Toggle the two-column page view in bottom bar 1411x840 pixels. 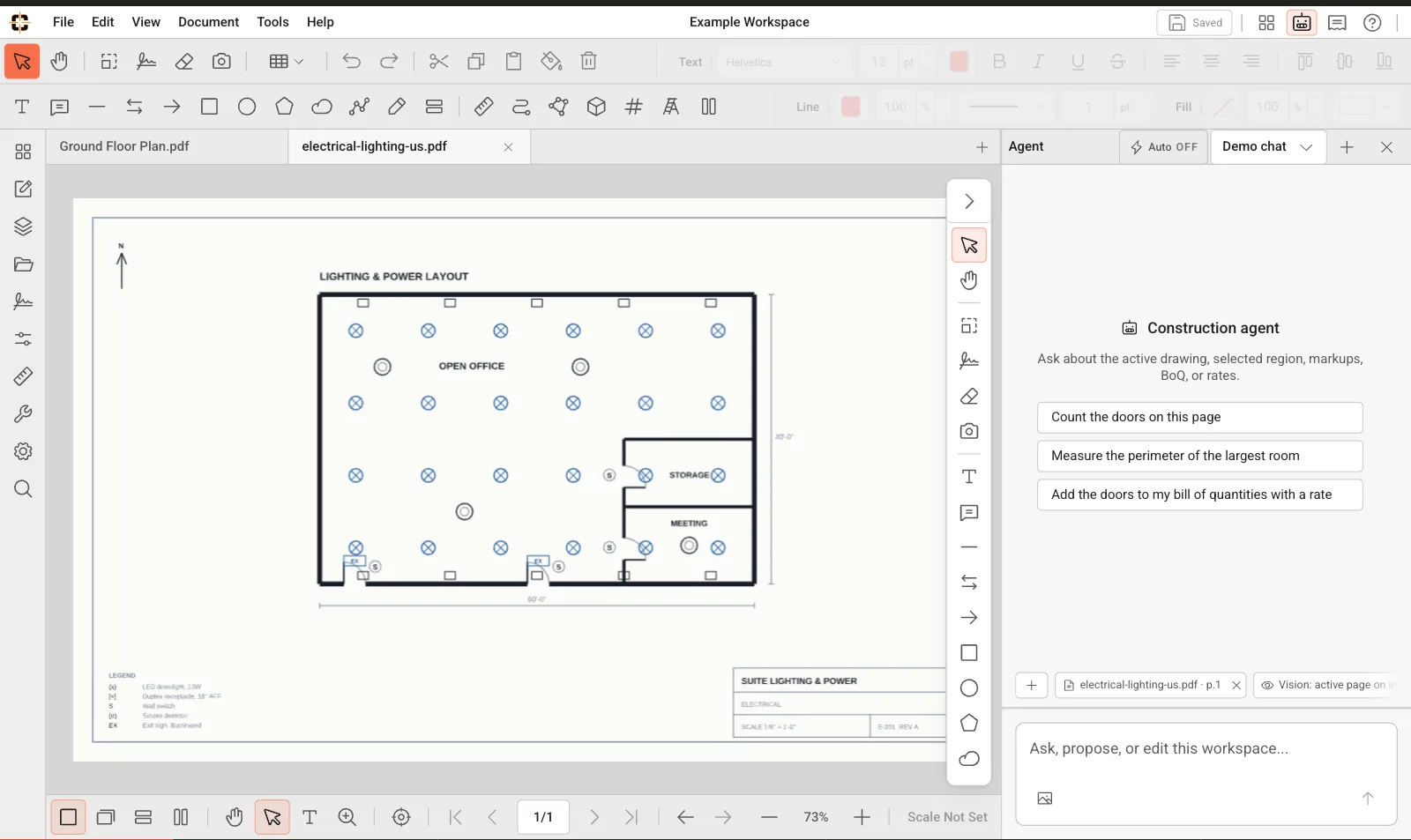click(x=181, y=818)
